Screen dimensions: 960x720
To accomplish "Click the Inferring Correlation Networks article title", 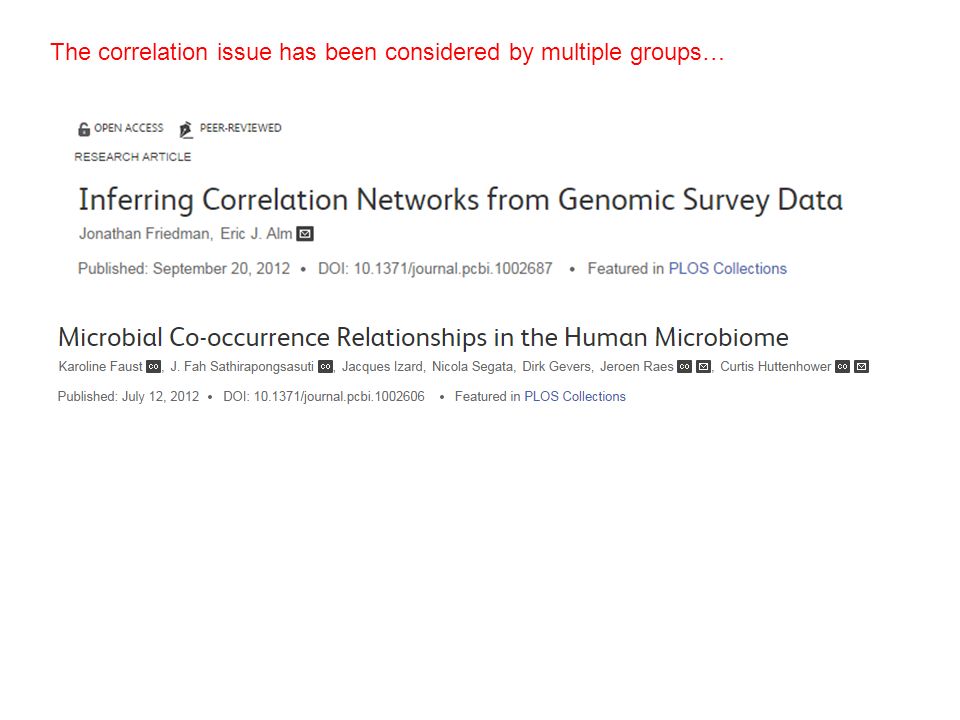I will (460, 200).
